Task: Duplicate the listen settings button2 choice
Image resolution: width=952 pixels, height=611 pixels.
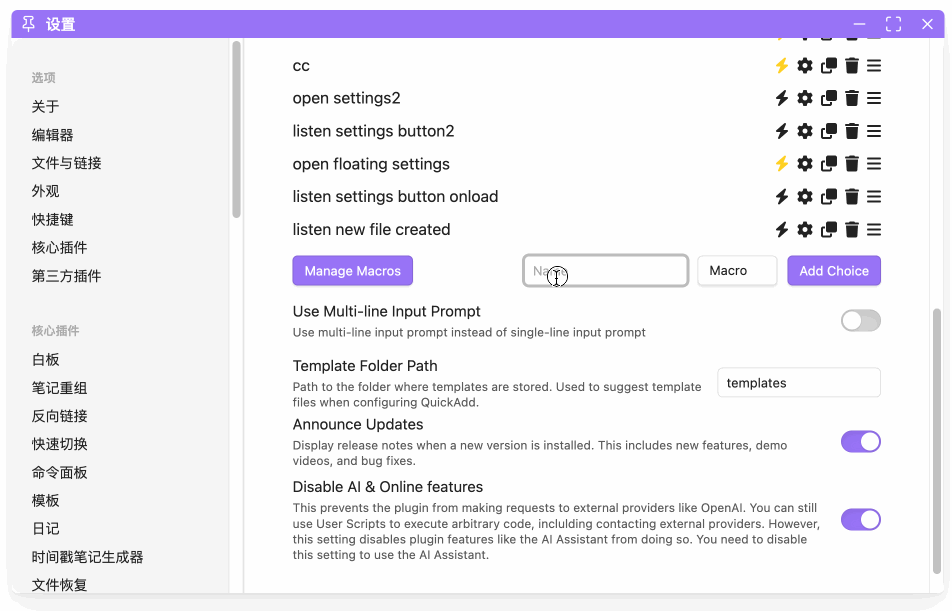Action: [829, 131]
